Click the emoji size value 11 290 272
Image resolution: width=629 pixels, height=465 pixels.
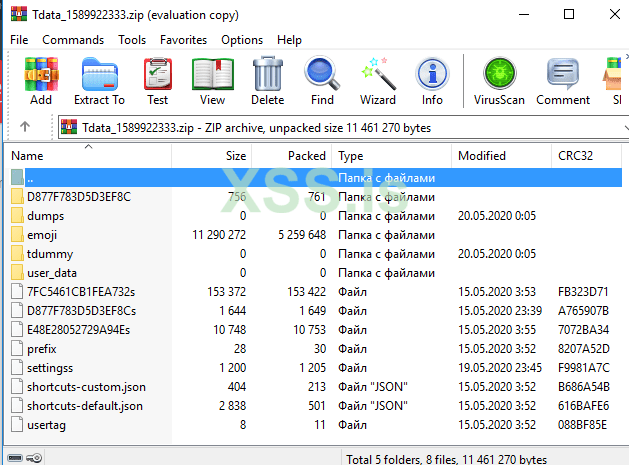click(219, 235)
